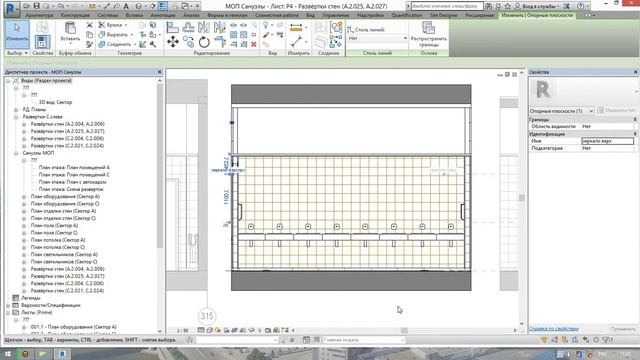Select the Align tool in Редактирование panel
This screenshot has height=360, width=640.
(x=172, y=28)
